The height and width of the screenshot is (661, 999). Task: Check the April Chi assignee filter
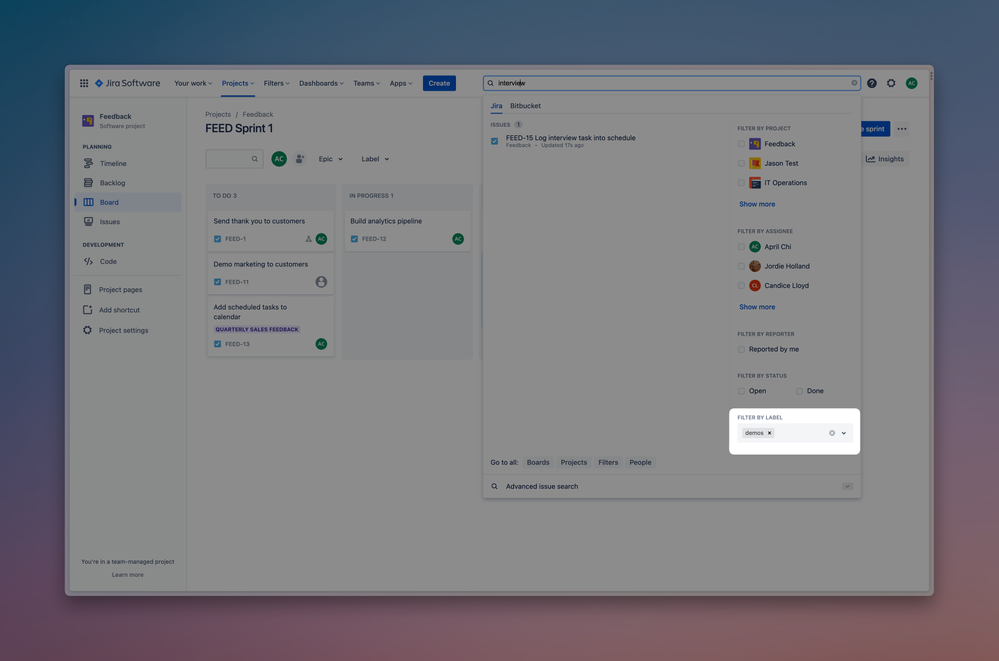[741, 247]
